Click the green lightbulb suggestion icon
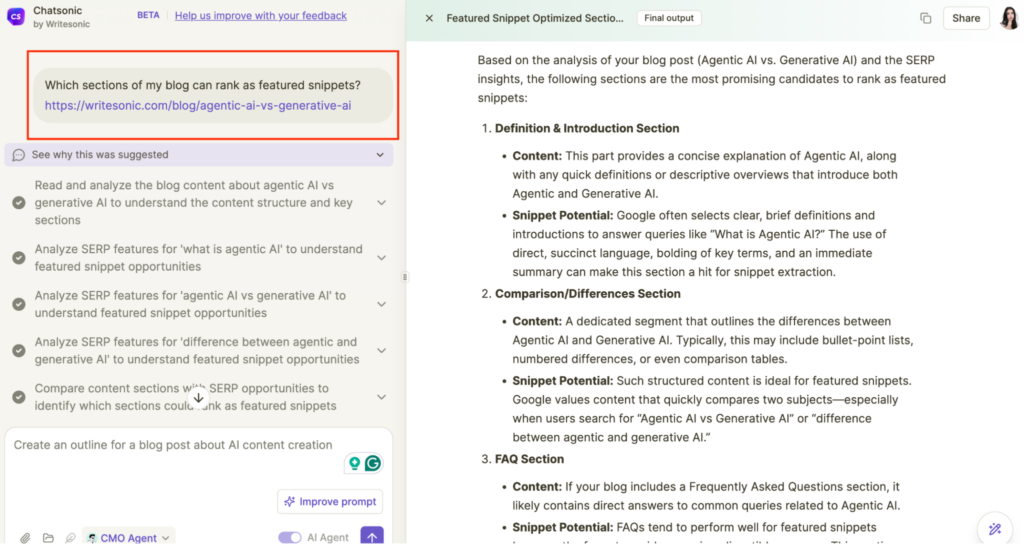The width and height of the screenshot is (1024, 544). (x=354, y=463)
